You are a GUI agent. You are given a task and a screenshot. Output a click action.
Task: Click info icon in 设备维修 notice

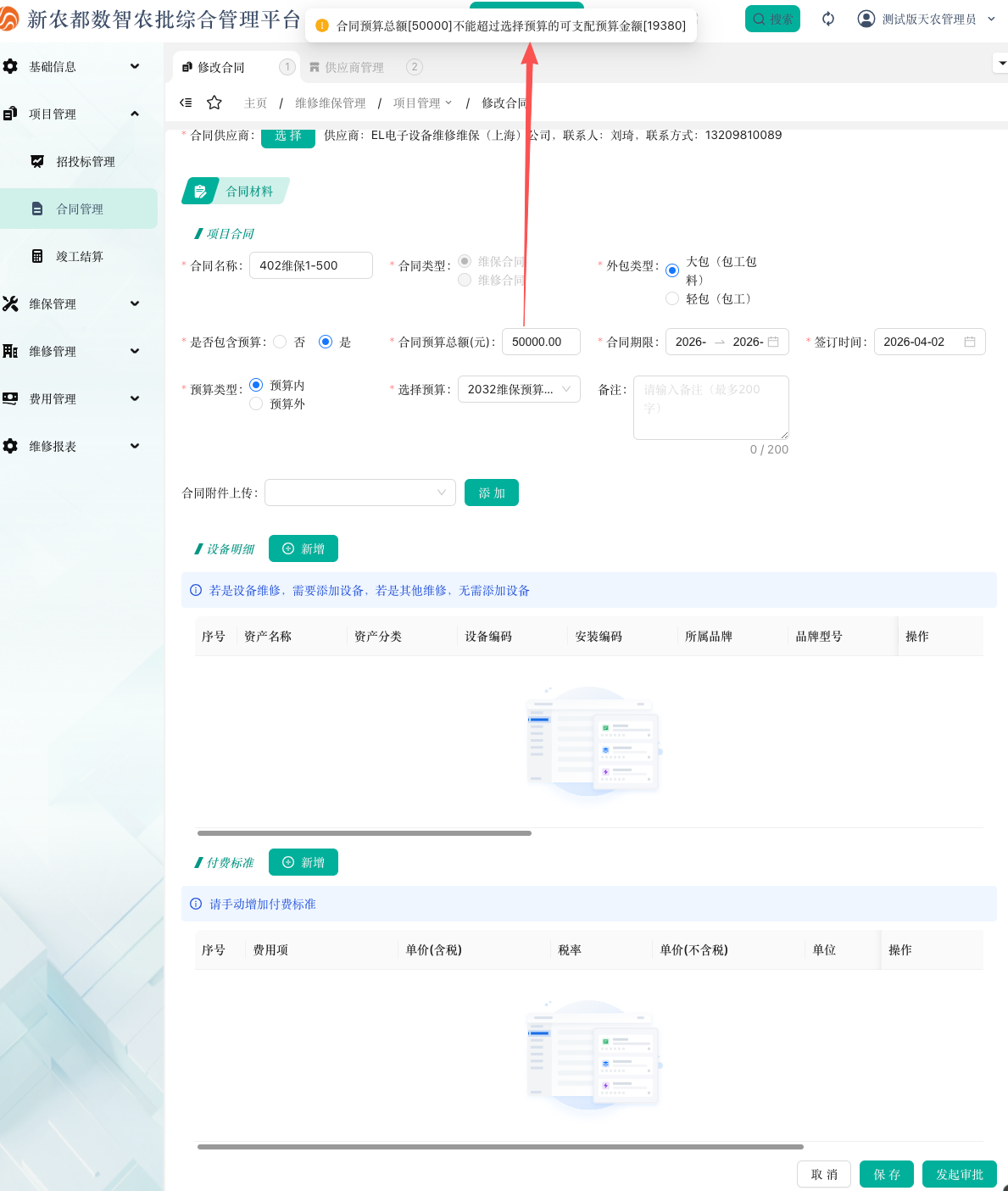(x=196, y=590)
